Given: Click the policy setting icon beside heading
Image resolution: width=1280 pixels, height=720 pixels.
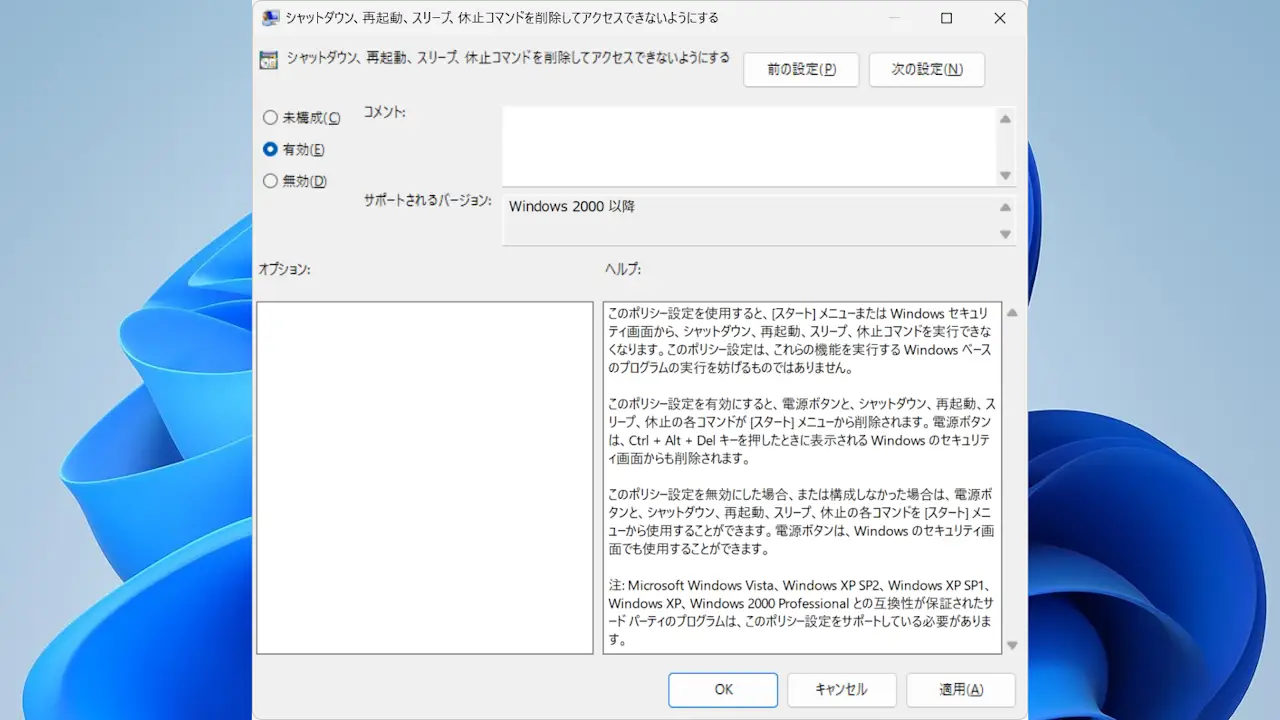Looking at the screenshot, I should (x=269, y=59).
